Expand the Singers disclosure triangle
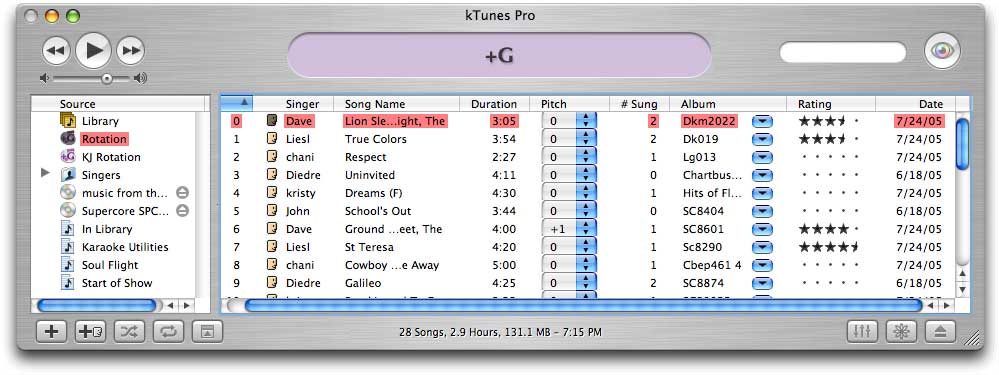This screenshot has width=999, height=375. [x=45, y=173]
